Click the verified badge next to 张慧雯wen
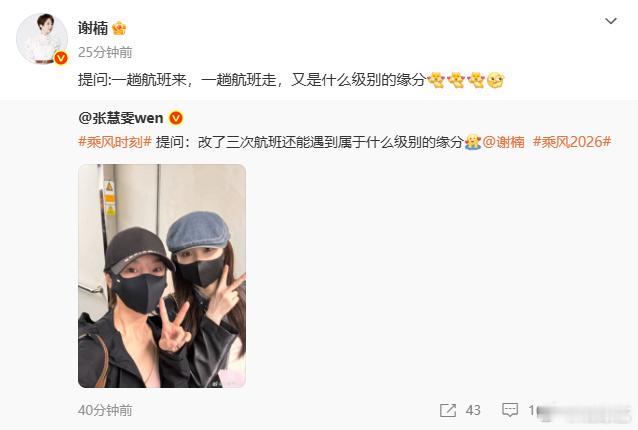The width and height of the screenshot is (638, 430). tap(176, 118)
